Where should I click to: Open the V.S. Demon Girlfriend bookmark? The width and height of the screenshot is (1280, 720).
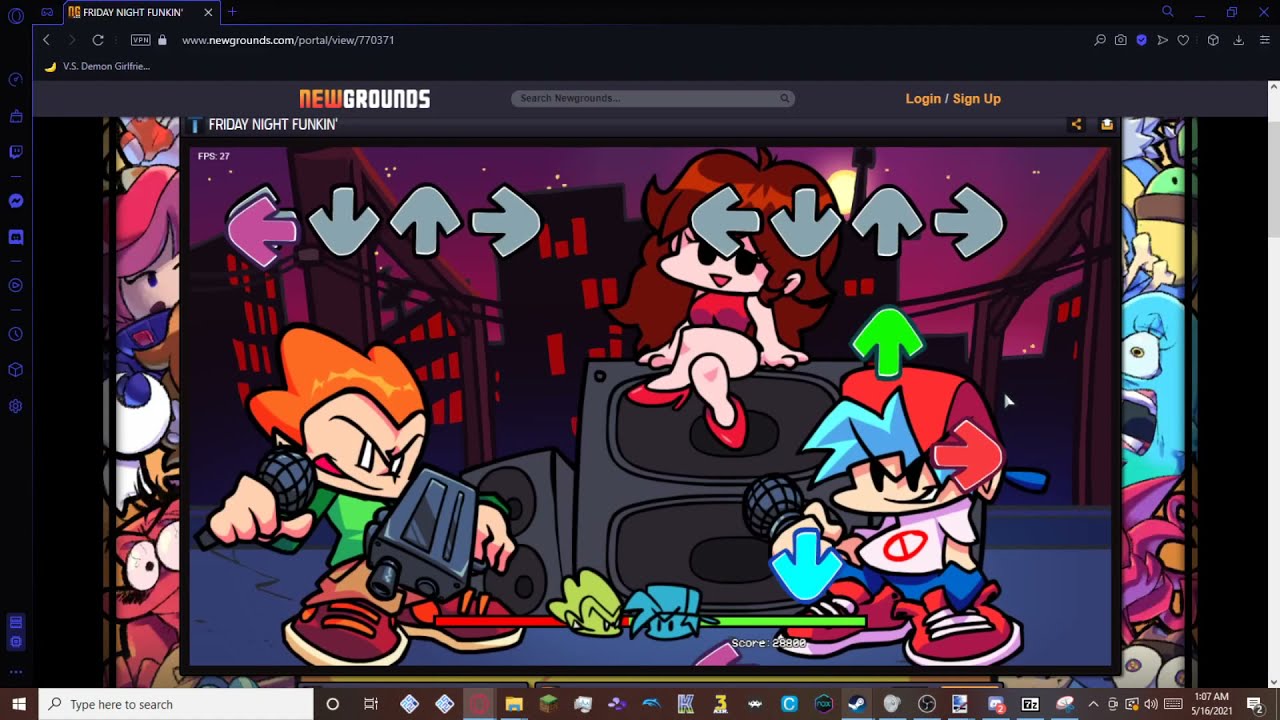click(x=97, y=66)
